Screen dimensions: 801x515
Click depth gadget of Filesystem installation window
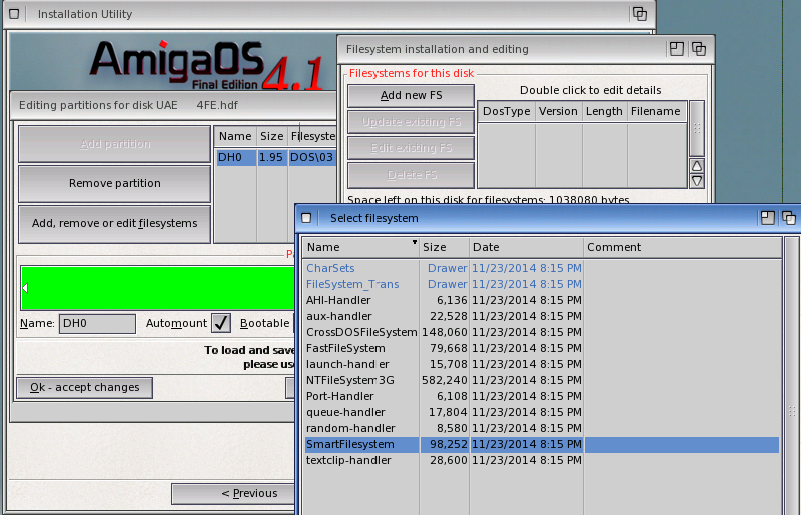pyautogui.click(x=698, y=49)
